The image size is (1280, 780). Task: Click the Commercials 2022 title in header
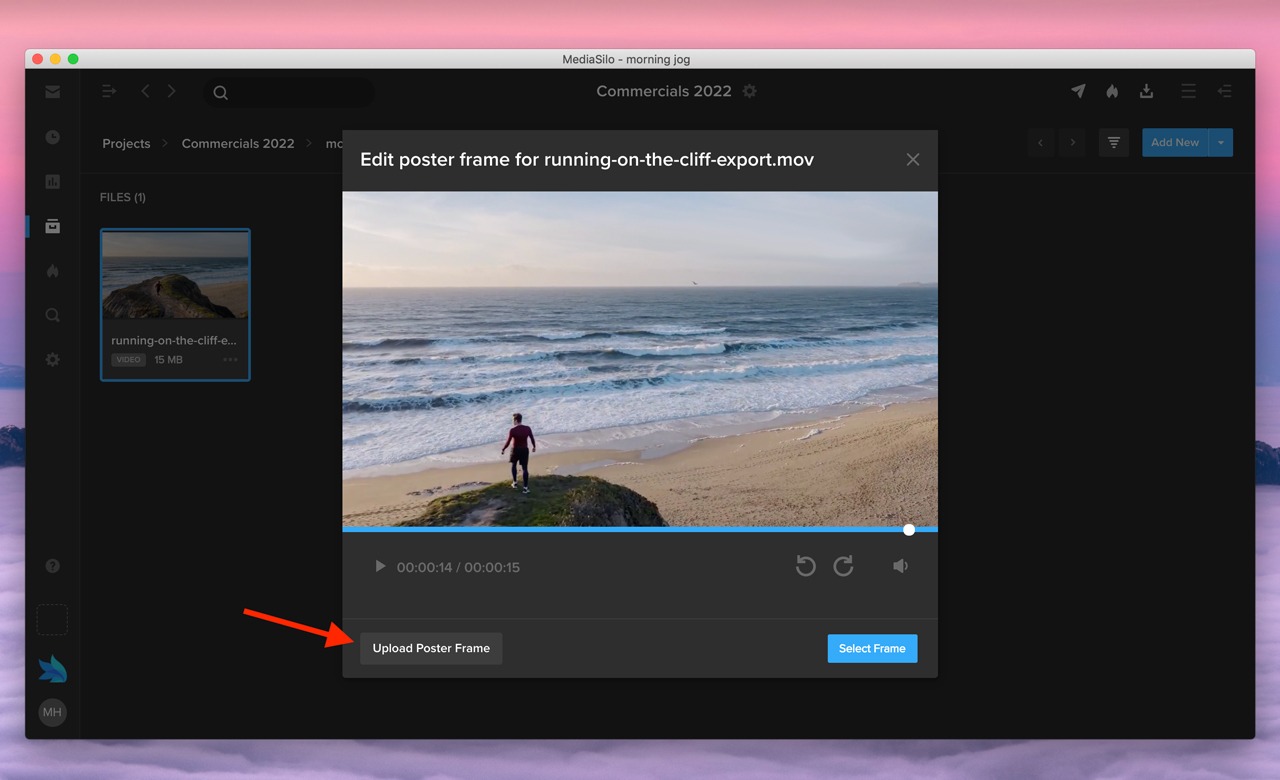coord(664,91)
